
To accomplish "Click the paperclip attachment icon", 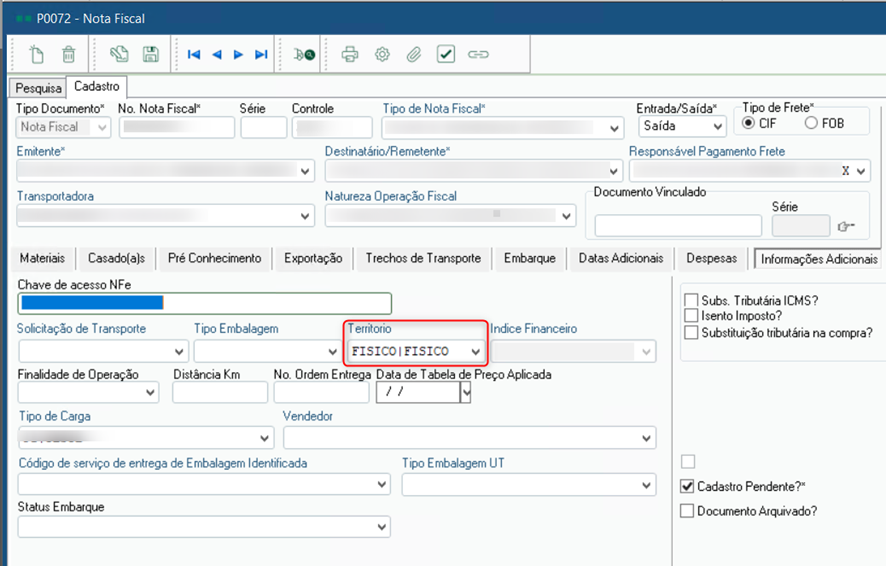I will (x=414, y=54).
